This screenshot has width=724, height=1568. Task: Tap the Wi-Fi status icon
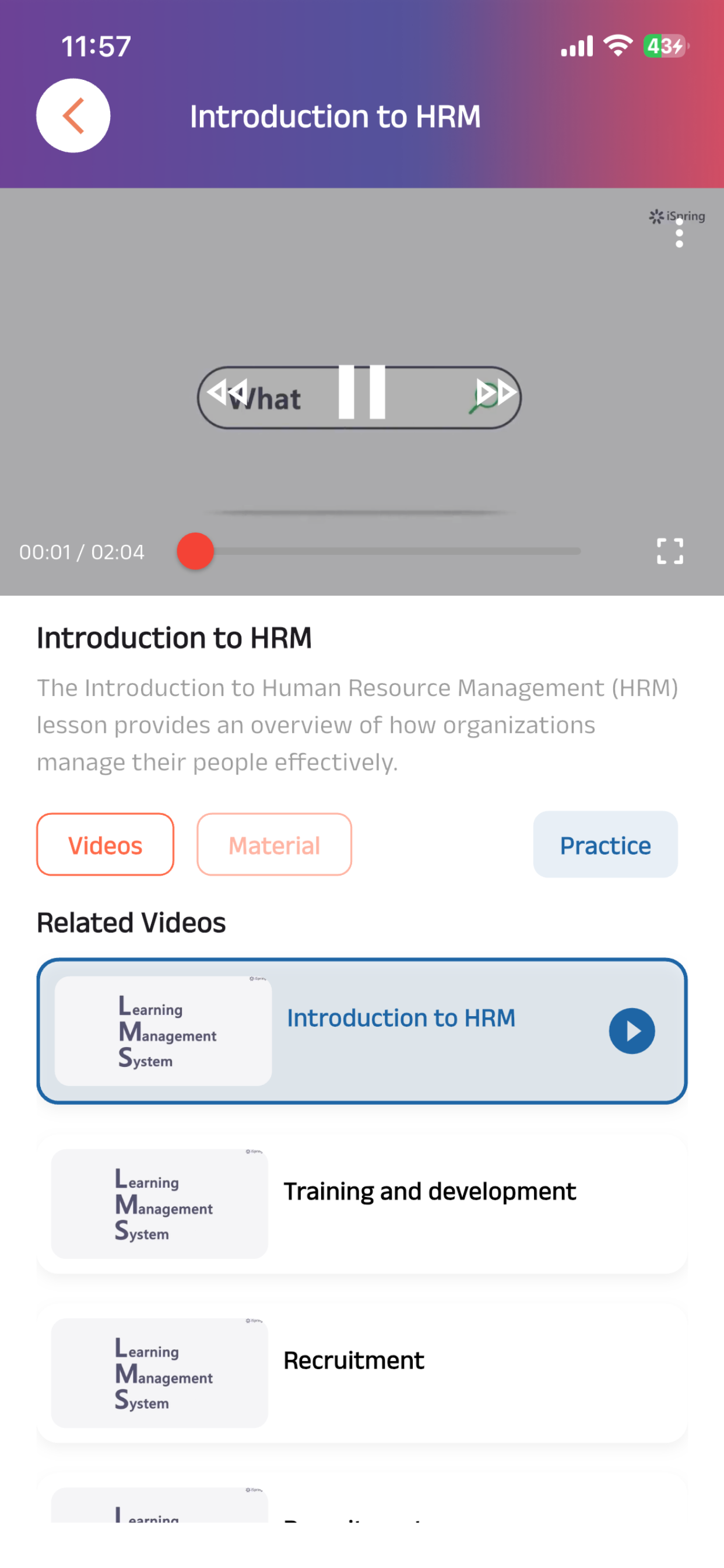(618, 45)
